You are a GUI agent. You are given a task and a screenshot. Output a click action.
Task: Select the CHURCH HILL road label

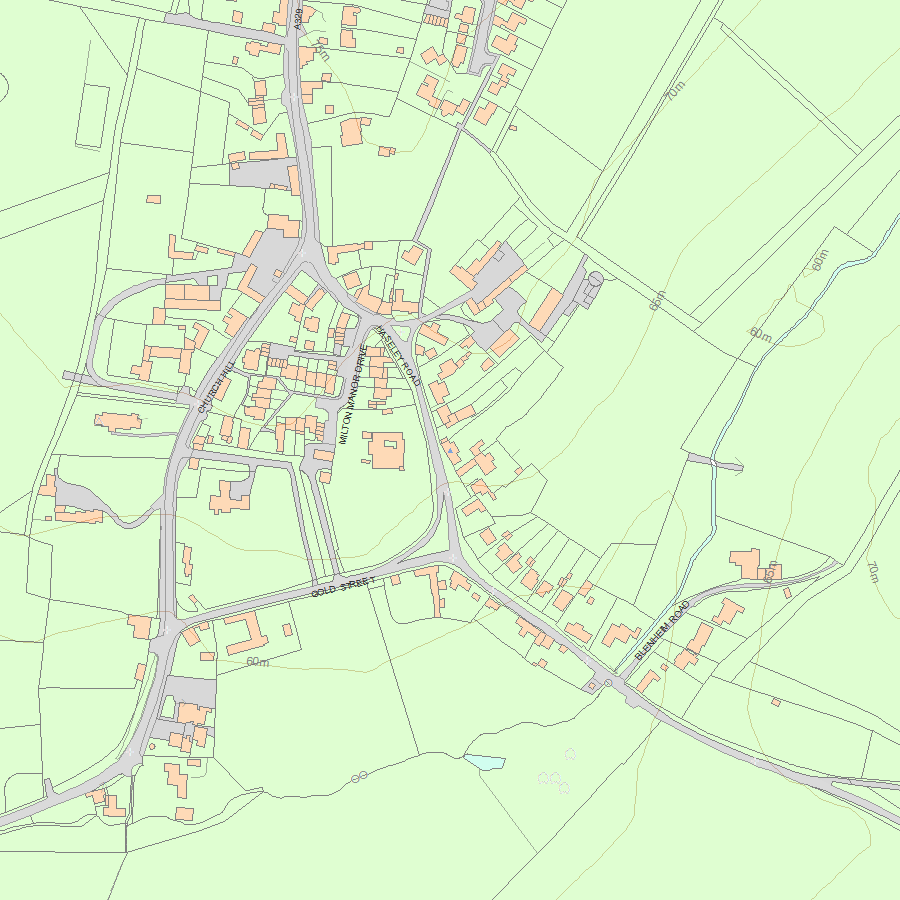[216, 387]
